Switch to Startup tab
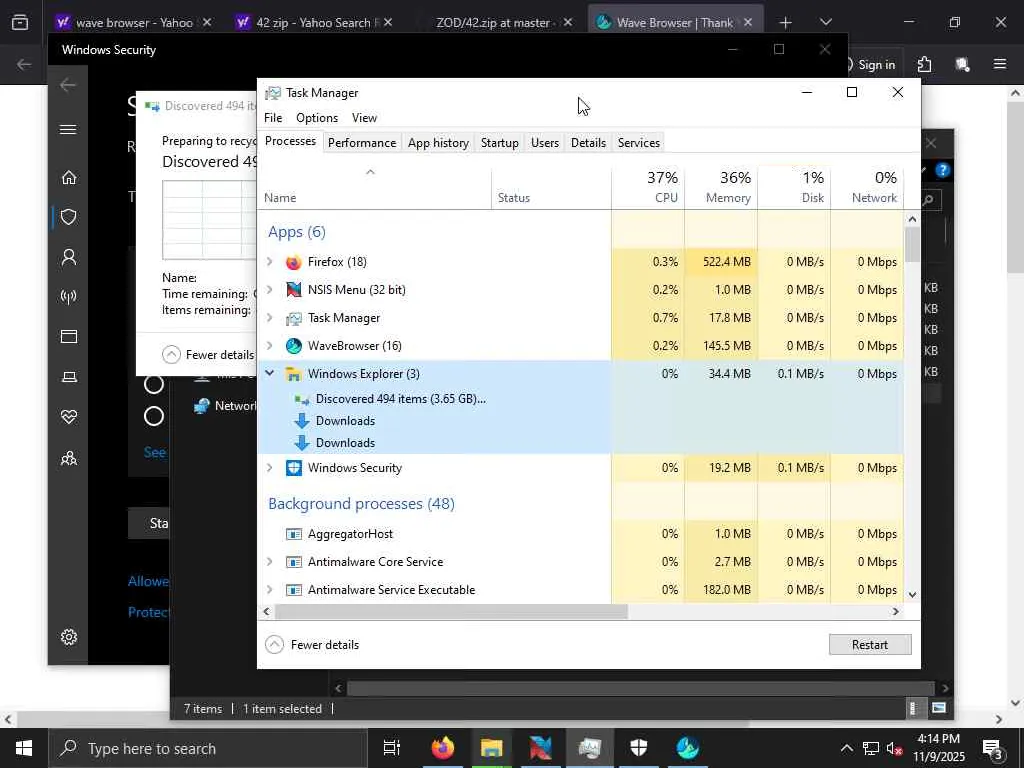Image resolution: width=1024 pixels, height=768 pixels. click(x=500, y=142)
